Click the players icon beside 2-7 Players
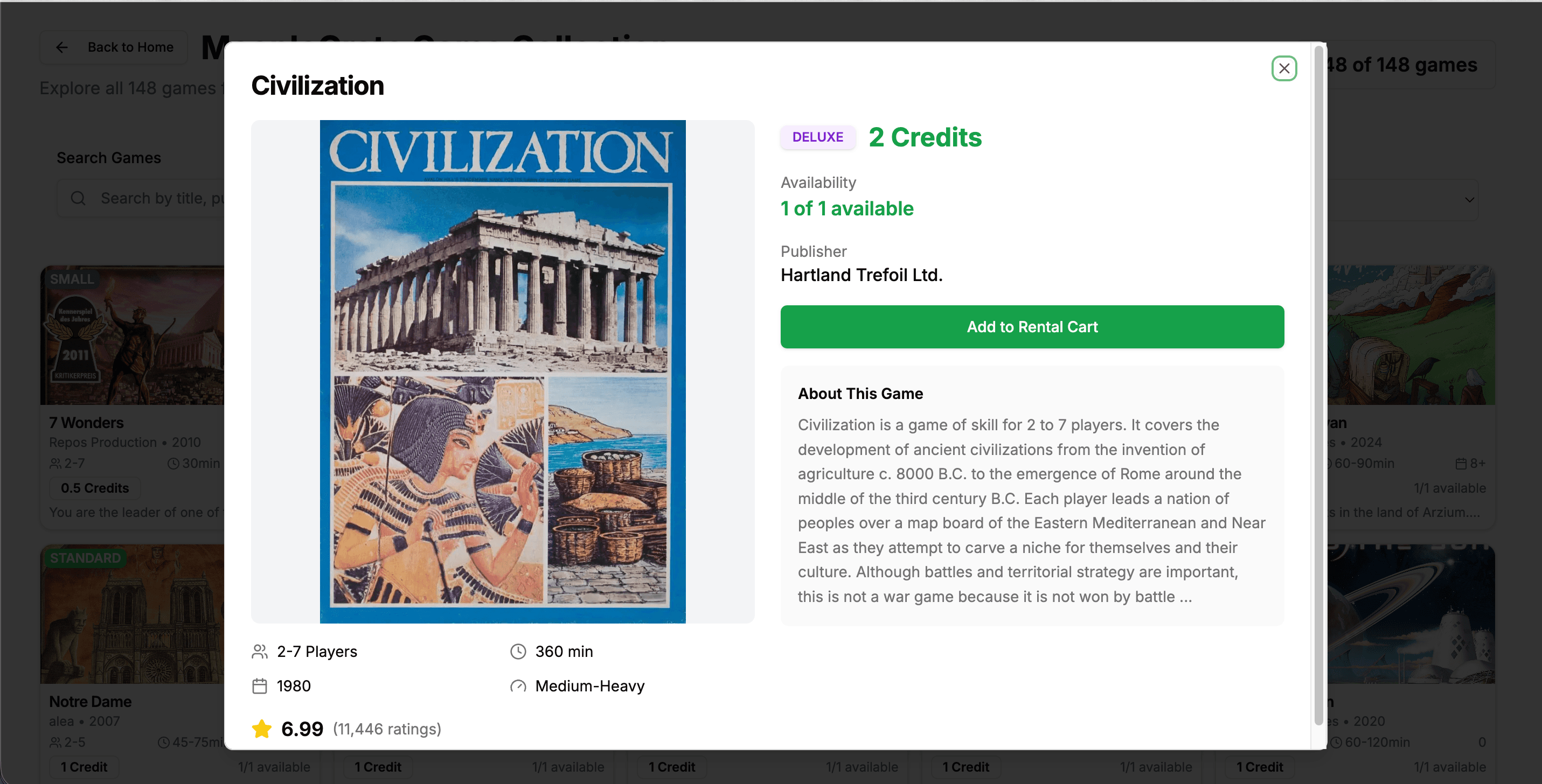 coord(259,651)
